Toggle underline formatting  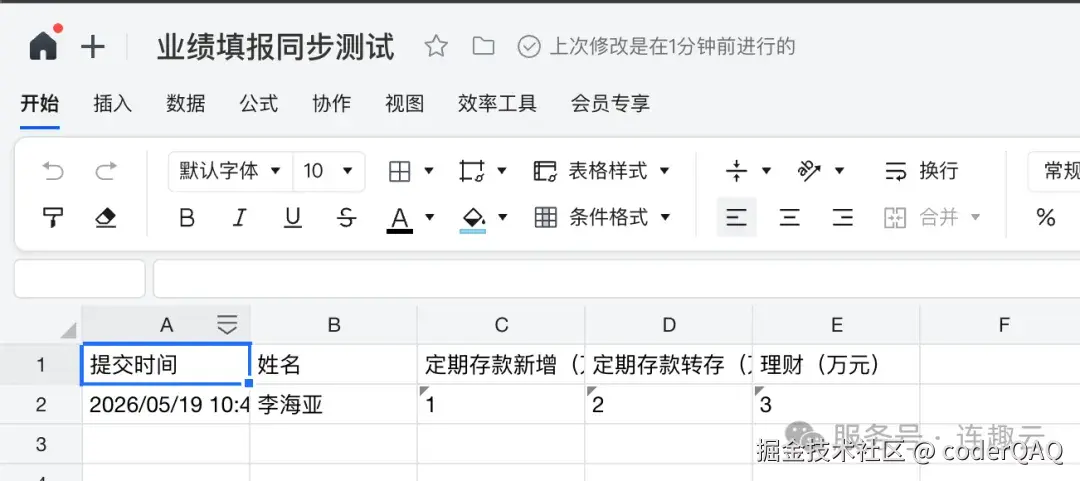click(x=293, y=218)
